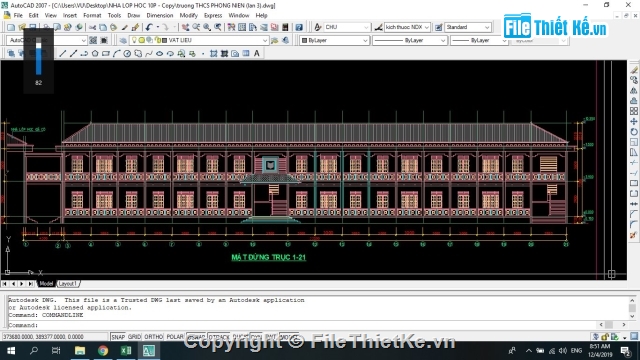Viewport: 640px width, 360px height.
Task: Click the Cut scissors icon
Action: coord(92,27)
